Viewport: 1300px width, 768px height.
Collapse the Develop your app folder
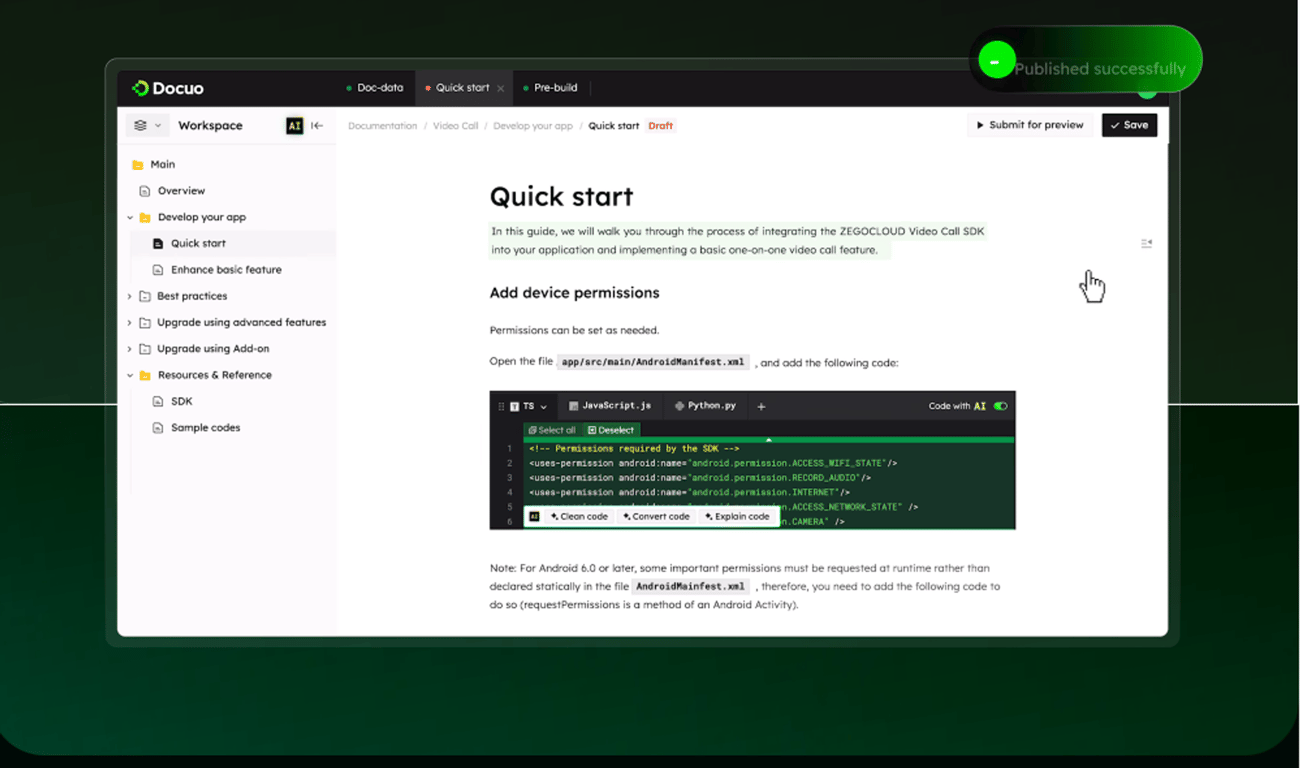click(130, 217)
